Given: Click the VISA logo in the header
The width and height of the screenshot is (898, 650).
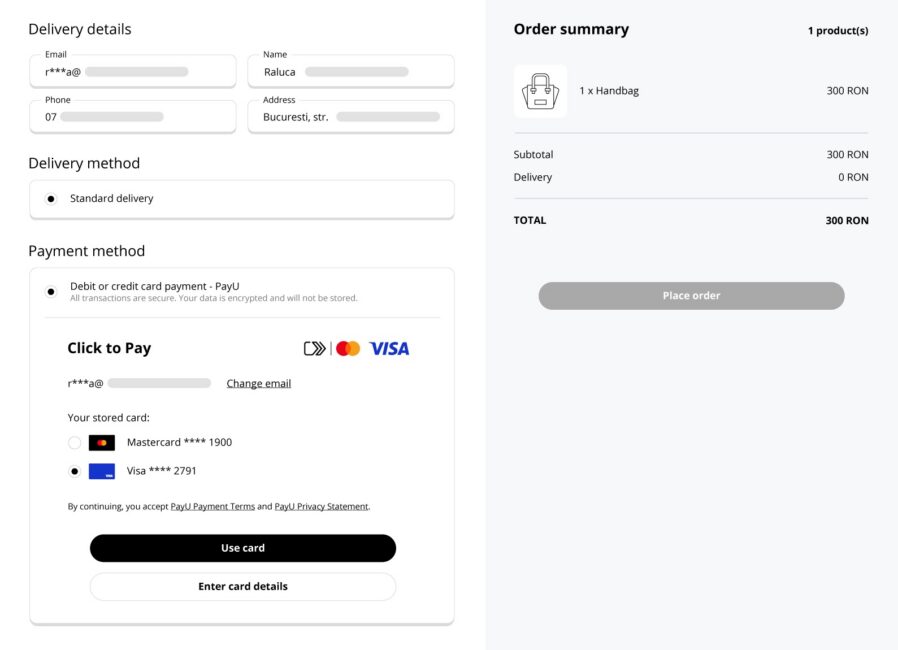Looking at the screenshot, I should click(389, 348).
